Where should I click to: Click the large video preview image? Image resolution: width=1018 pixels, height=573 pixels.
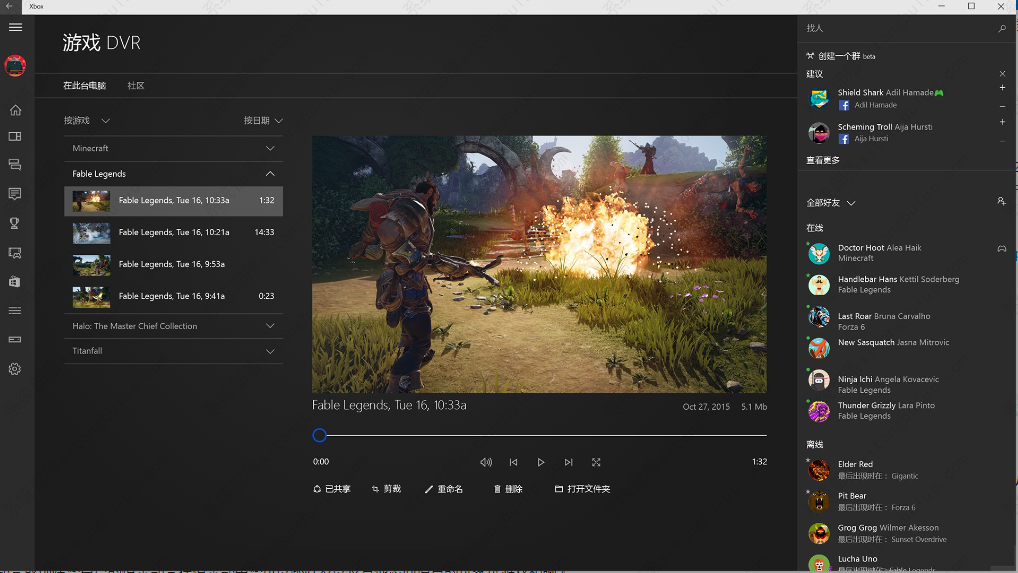pos(539,264)
